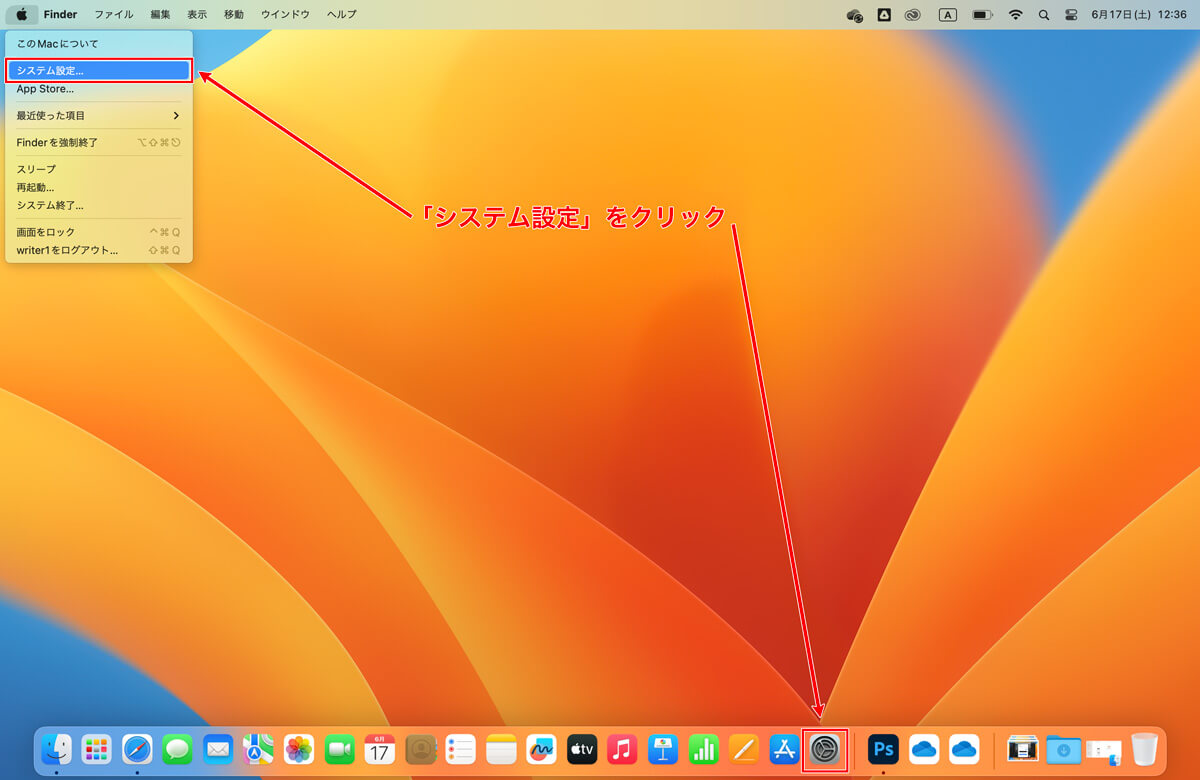1200x780 pixels.
Task: Open Creative Cloud menu bar icon
Action: click(x=911, y=15)
